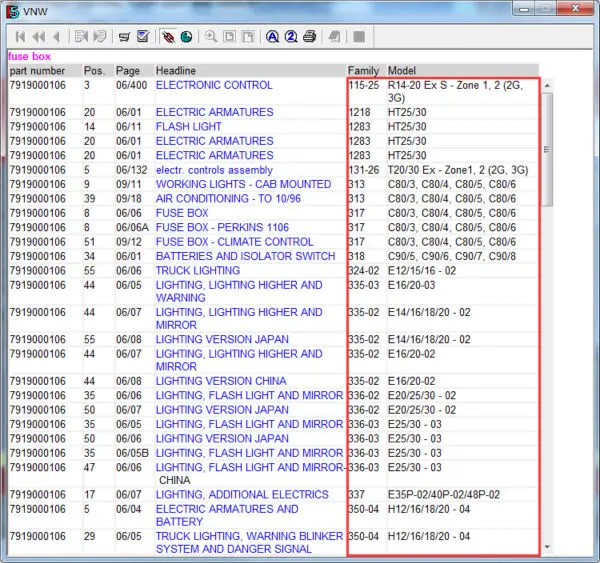Viewport: 600px width, 563px height.
Task: Toggle the red pin tool icon
Action: click(168, 37)
